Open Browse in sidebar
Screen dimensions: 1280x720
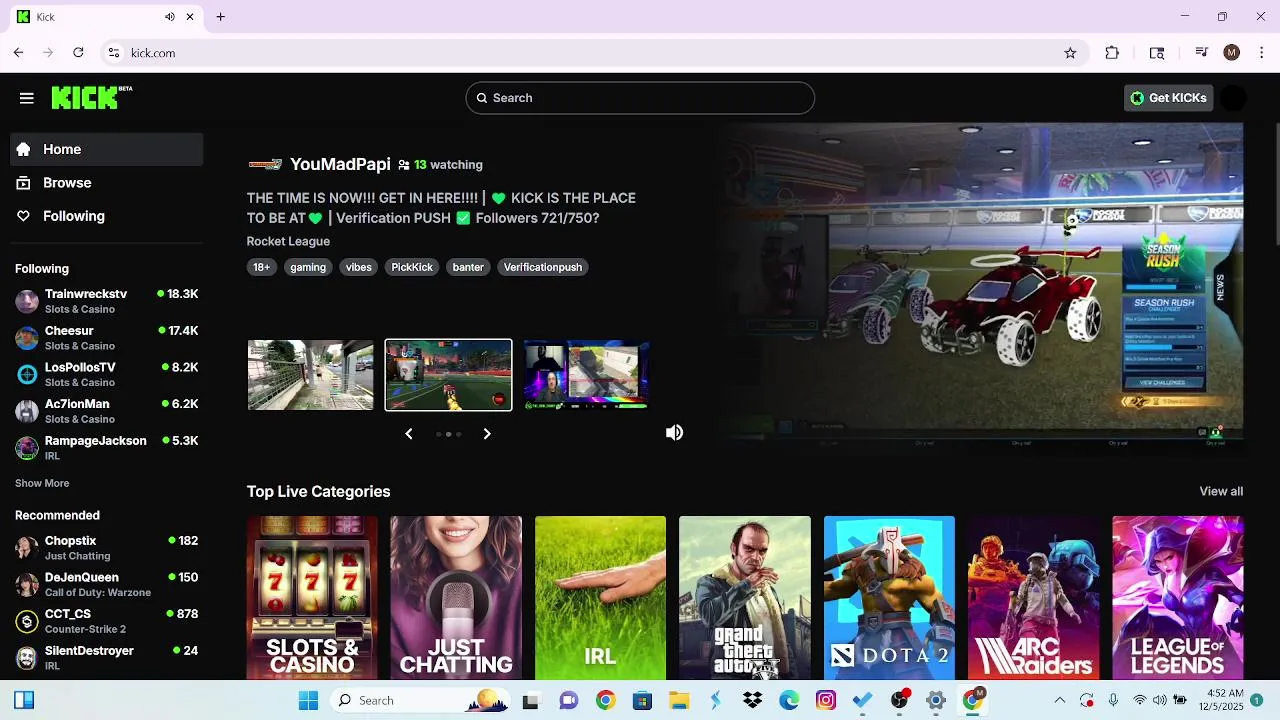click(x=107, y=183)
